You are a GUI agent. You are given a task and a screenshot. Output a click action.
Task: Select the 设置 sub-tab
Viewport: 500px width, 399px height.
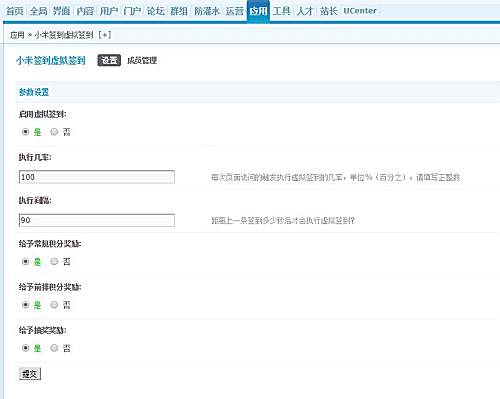click(109, 60)
